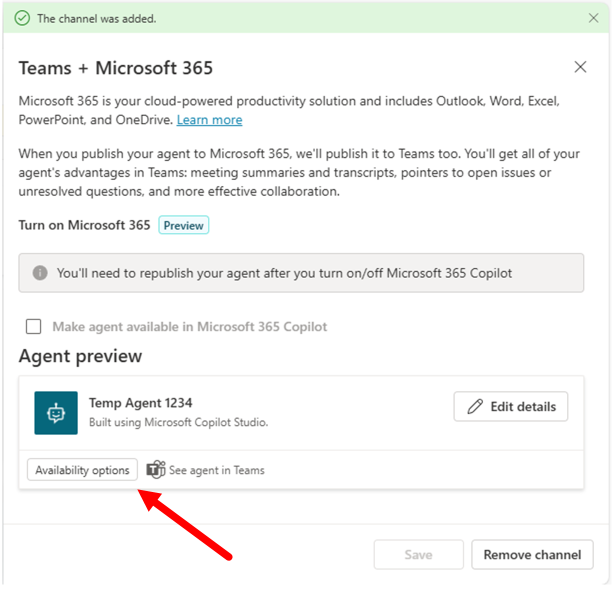Viewport: 612px width, 590px height.
Task: Click the Save button
Action: coord(418,554)
